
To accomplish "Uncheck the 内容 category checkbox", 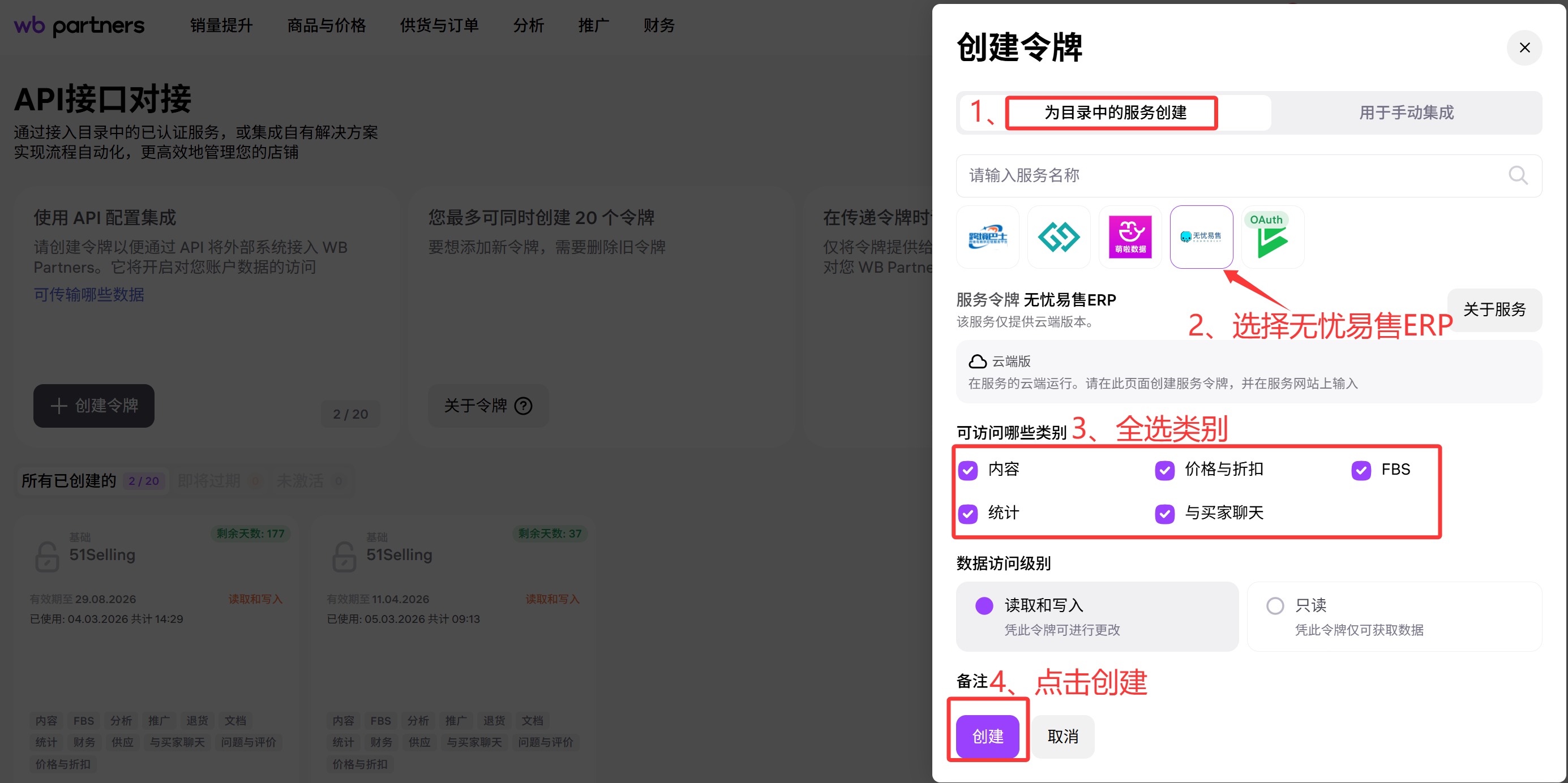I will pyautogui.click(x=968, y=470).
